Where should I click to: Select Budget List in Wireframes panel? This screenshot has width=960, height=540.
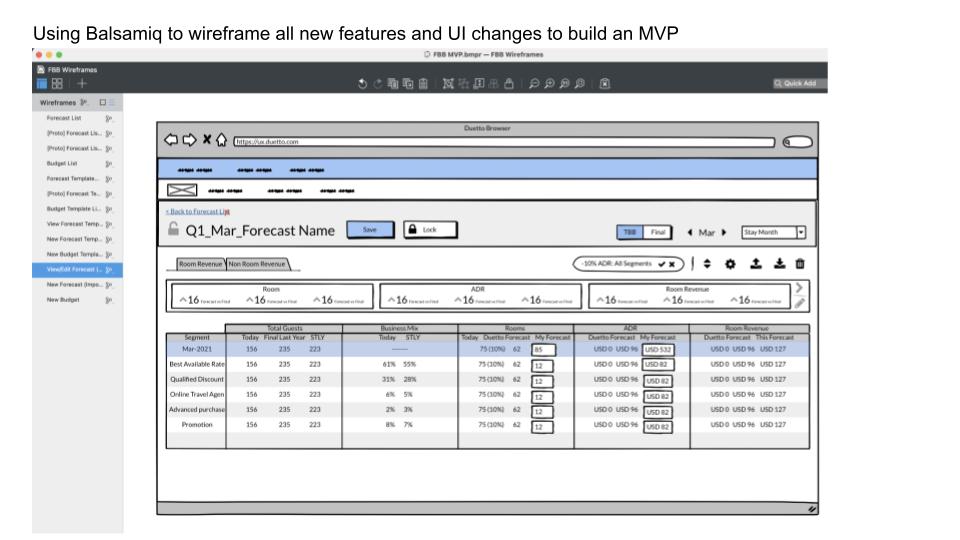point(62,163)
